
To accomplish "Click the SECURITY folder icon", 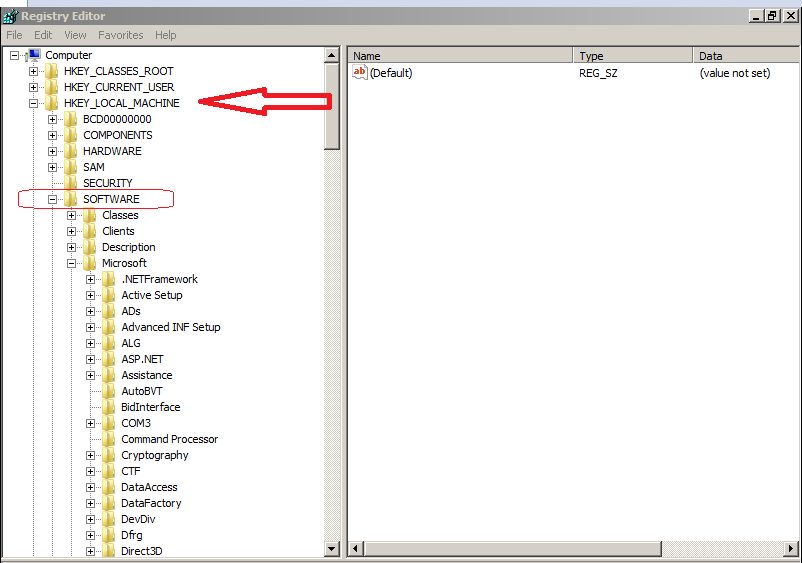I will point(71,183).
